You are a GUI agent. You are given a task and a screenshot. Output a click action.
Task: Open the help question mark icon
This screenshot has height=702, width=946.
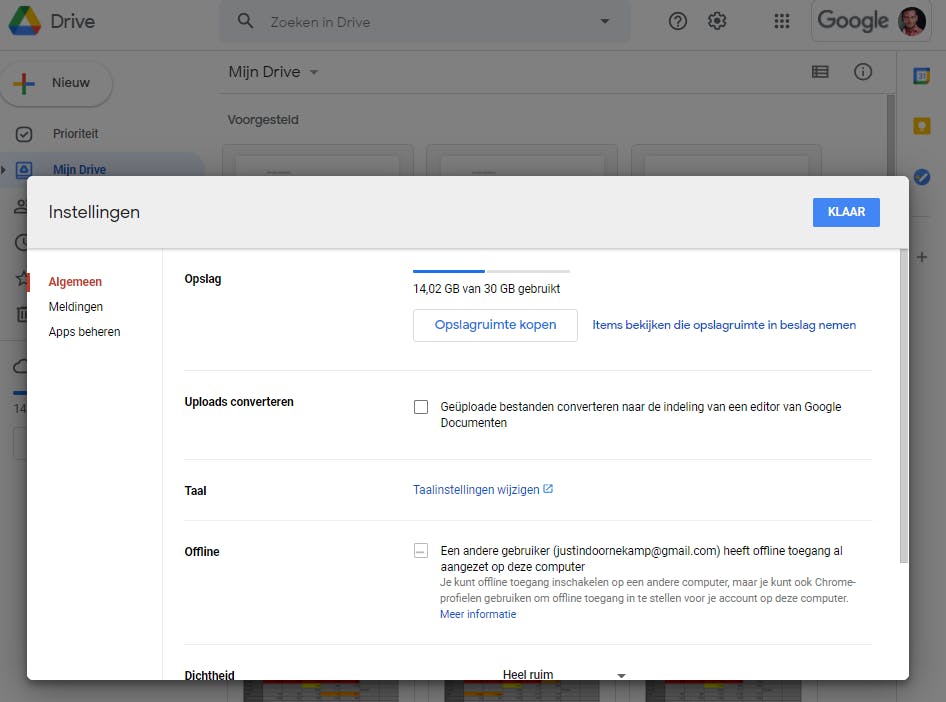tap(678, 22)
